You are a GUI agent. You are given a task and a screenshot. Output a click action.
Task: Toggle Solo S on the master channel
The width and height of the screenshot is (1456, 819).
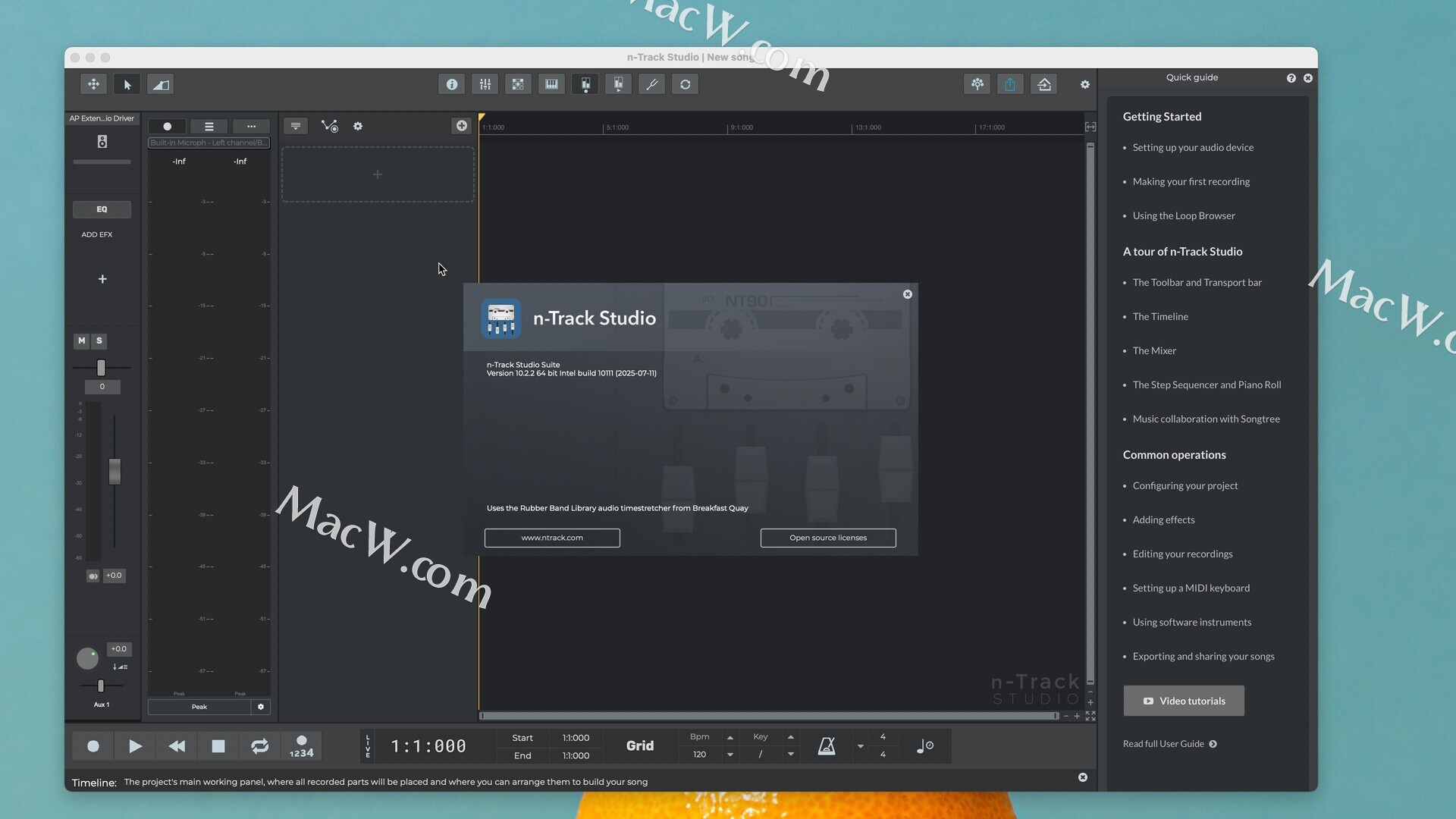coord(99,341)
